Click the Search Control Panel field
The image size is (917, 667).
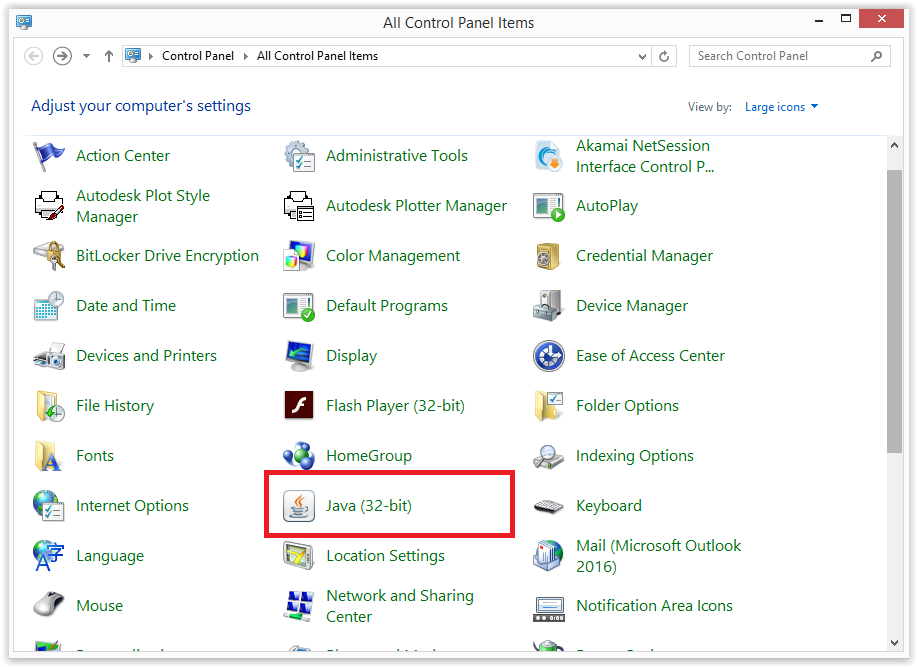click(x=790, y=56)
